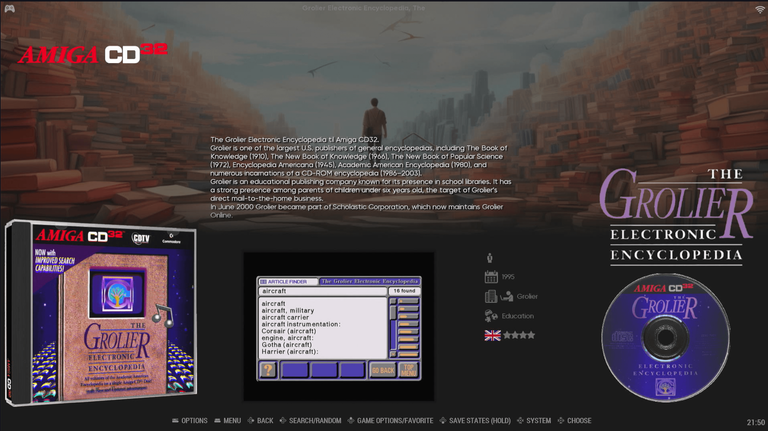The image size is (768, 431).
Task: Open OPTIONS from the bottom help bar
Action: tap(190, 421)
